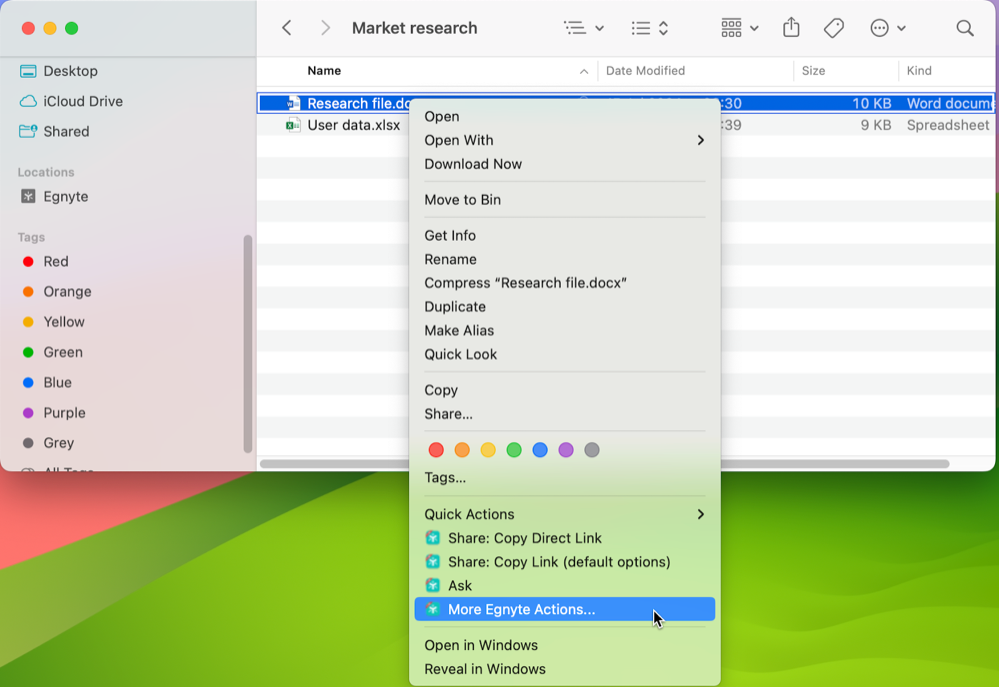The width and height of the screenshot is (999, 687).
Task: Click the "Spreadsheet" kind value
Action: (x=948, y=125)
